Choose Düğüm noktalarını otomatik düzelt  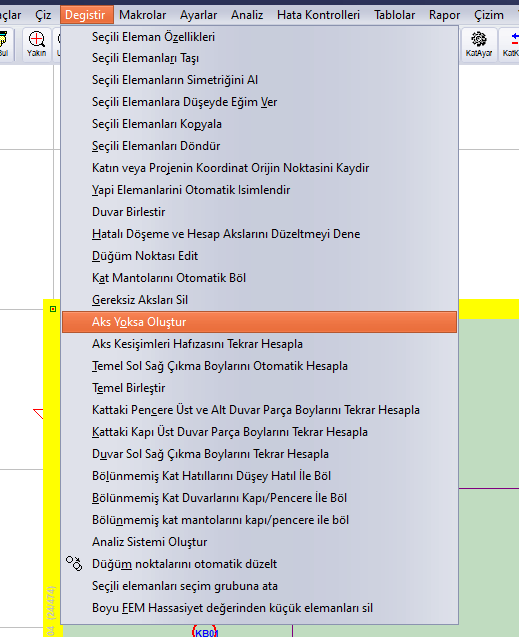[x=260, y=564]
